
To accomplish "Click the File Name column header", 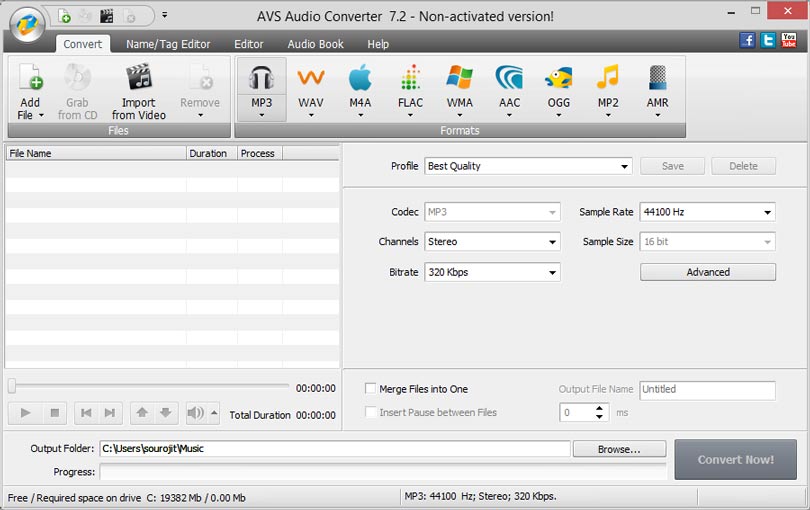I will pyautogui.click(x=96, y=153).
